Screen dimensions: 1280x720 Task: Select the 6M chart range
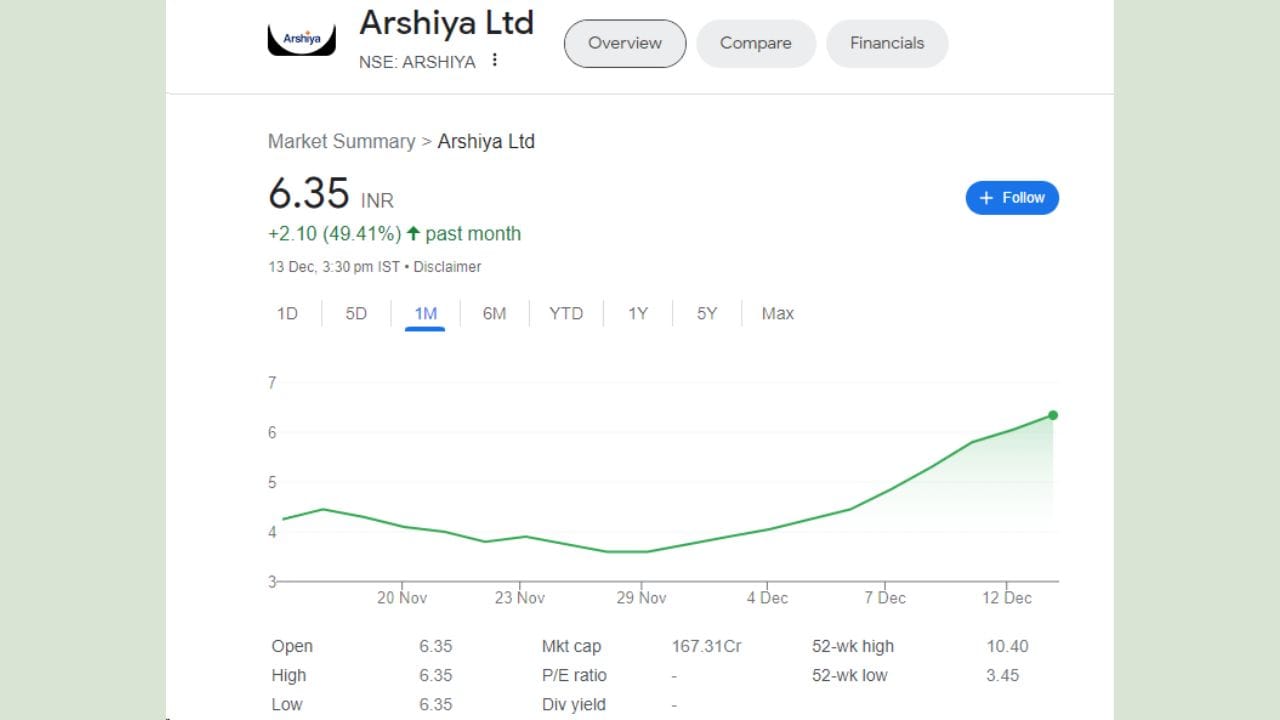(x=494, y=314)
